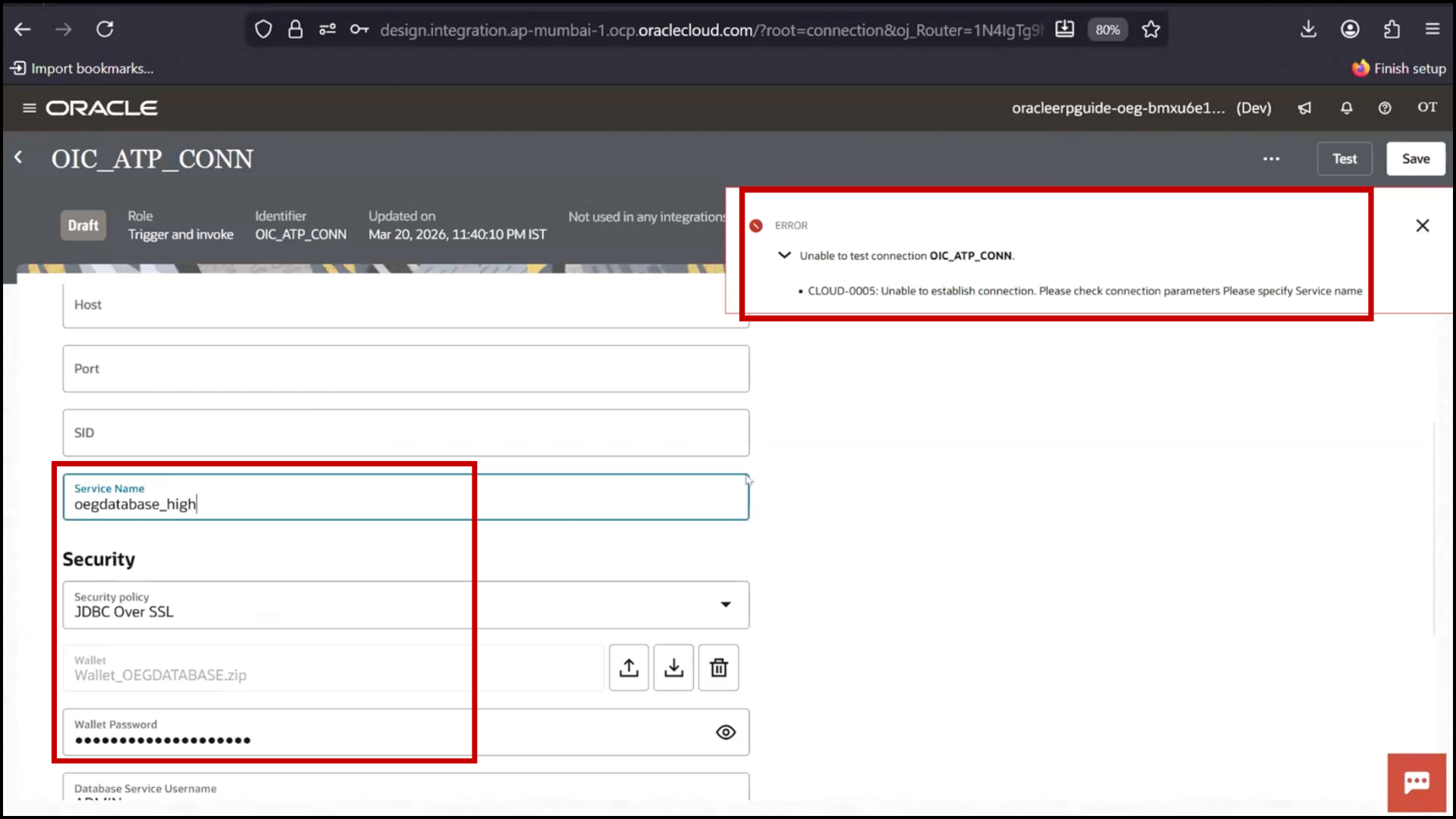Select the Trigger and invoke role text
1456x819 pixels.
pos(180,234)
